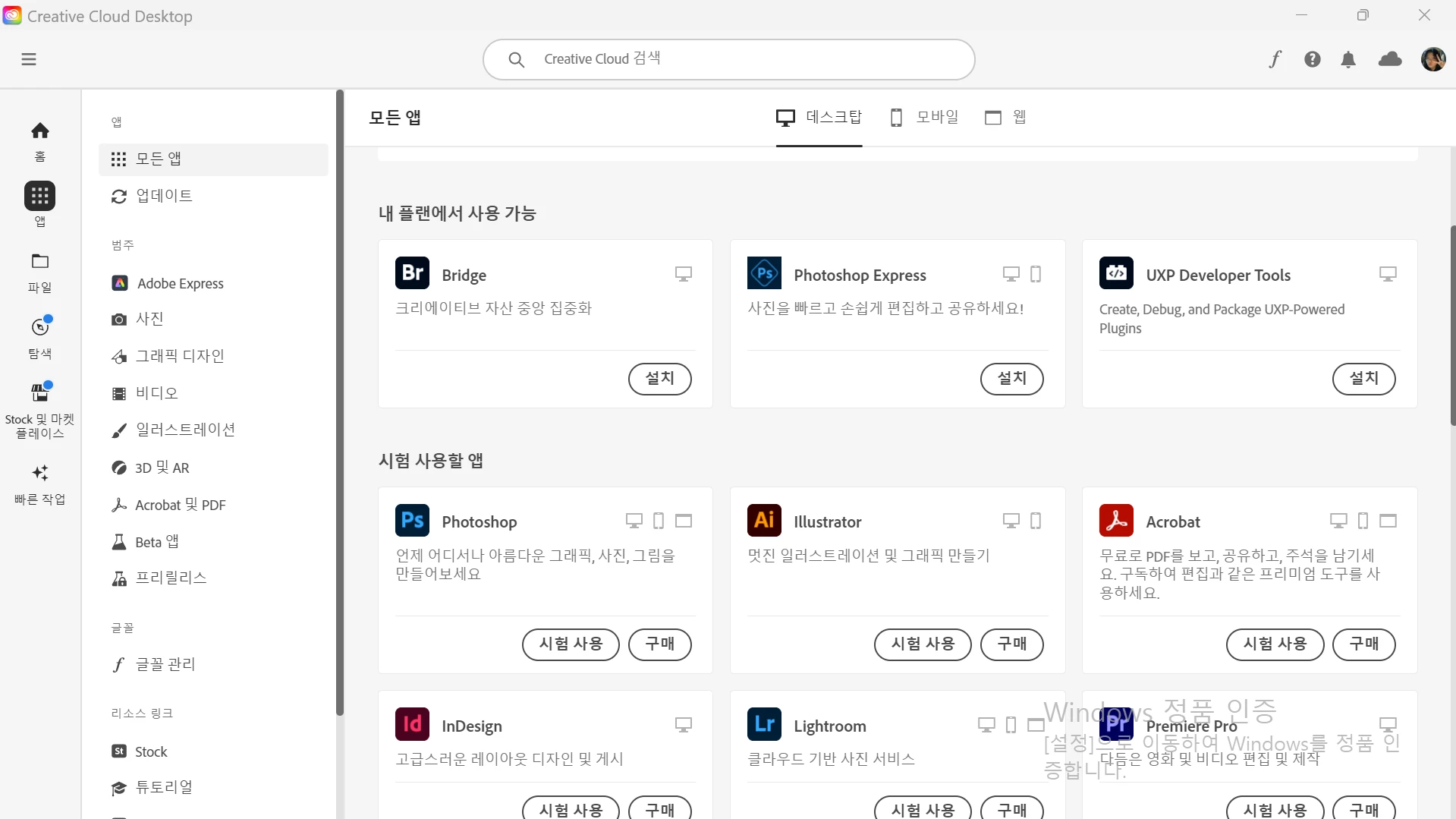Click the Creative Cloud search field
Image resolution: width=1456 pixels, height=819 pixels.
[x=728, y=59]
